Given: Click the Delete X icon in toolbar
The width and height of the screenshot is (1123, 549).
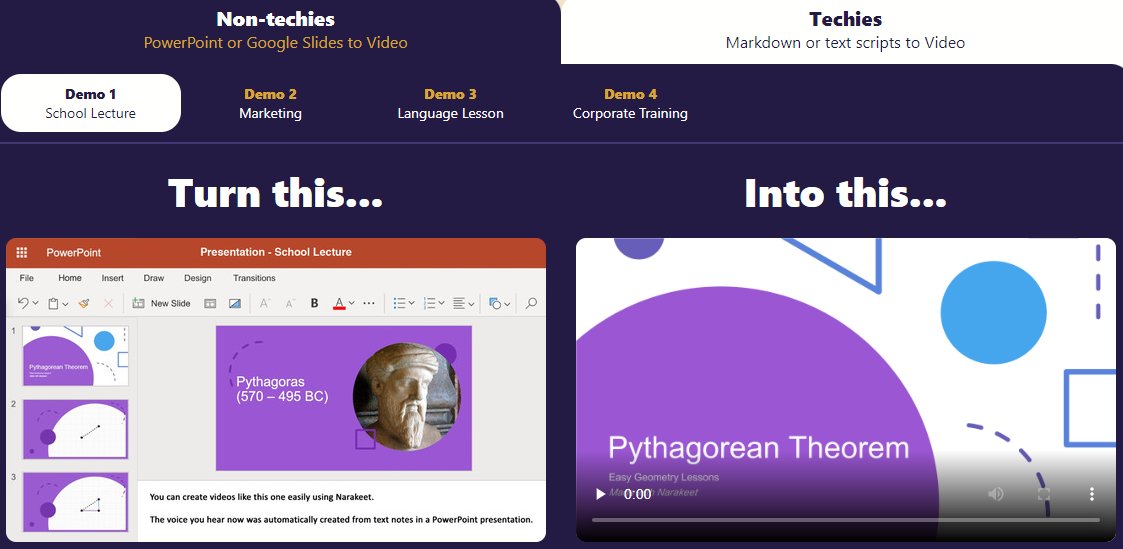Looking at the screenshot, I should 108,303.
